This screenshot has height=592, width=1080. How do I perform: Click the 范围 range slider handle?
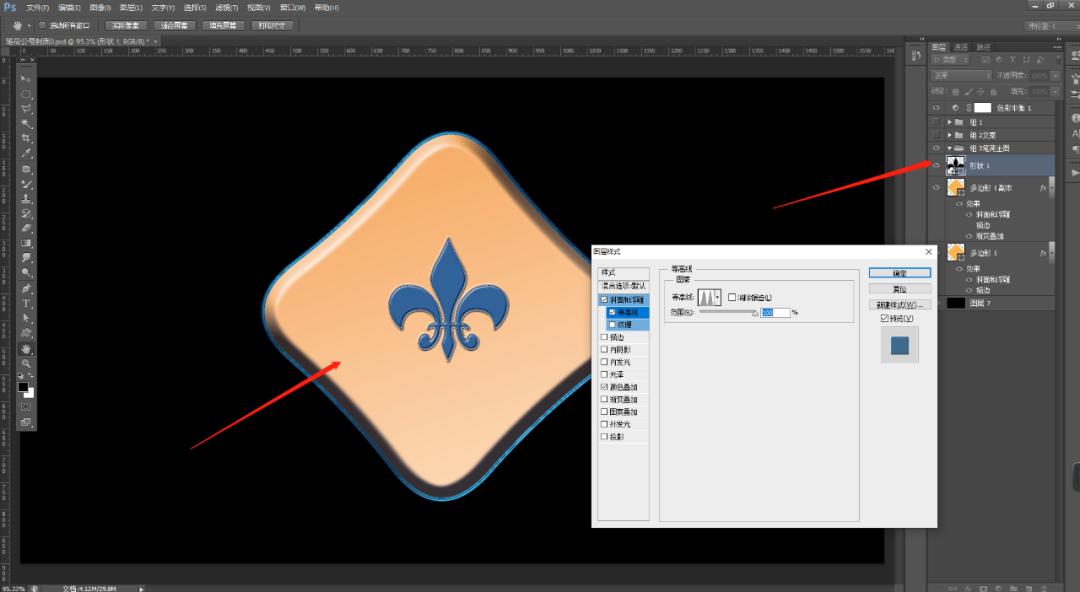tap(755, 315)
